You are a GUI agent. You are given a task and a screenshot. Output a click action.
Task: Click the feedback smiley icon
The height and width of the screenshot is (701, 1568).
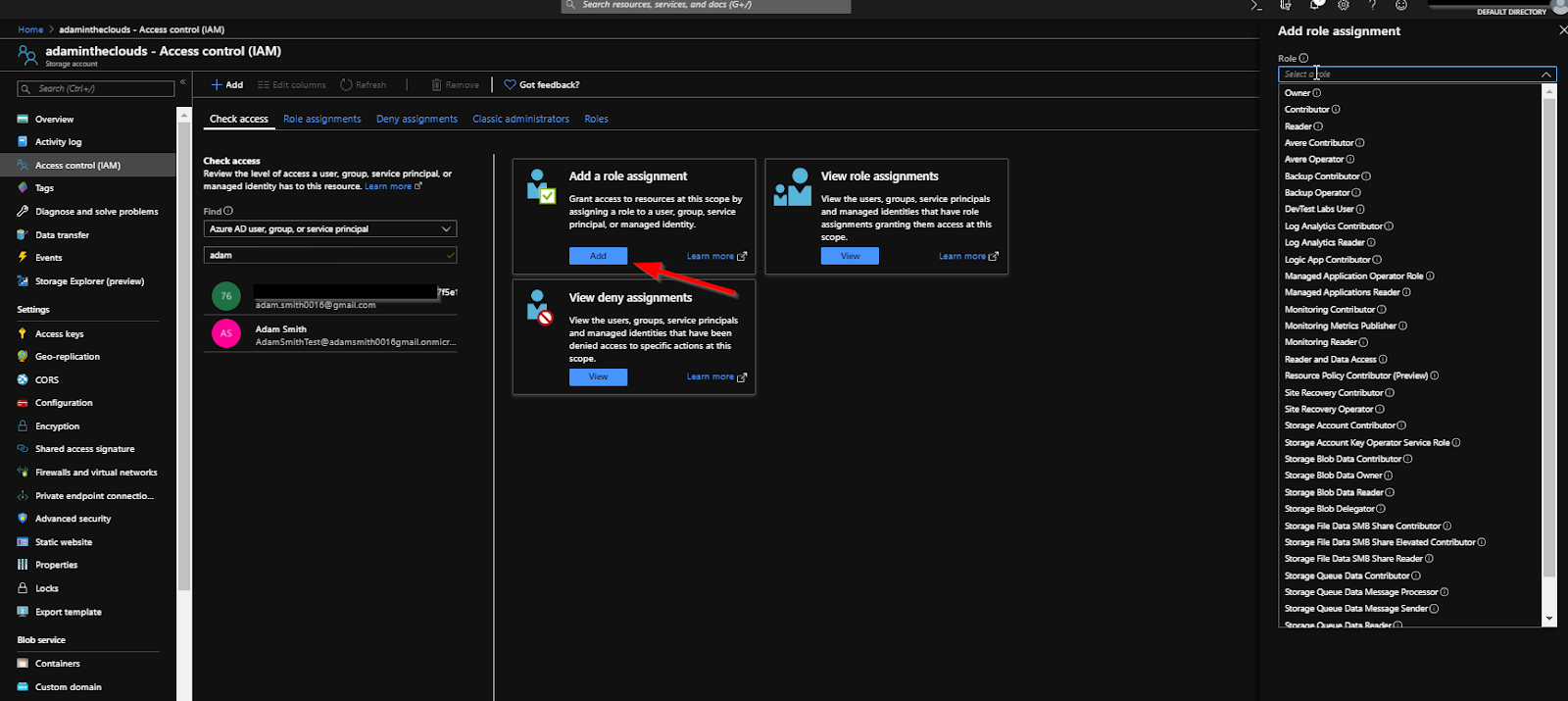(1401, 6)
